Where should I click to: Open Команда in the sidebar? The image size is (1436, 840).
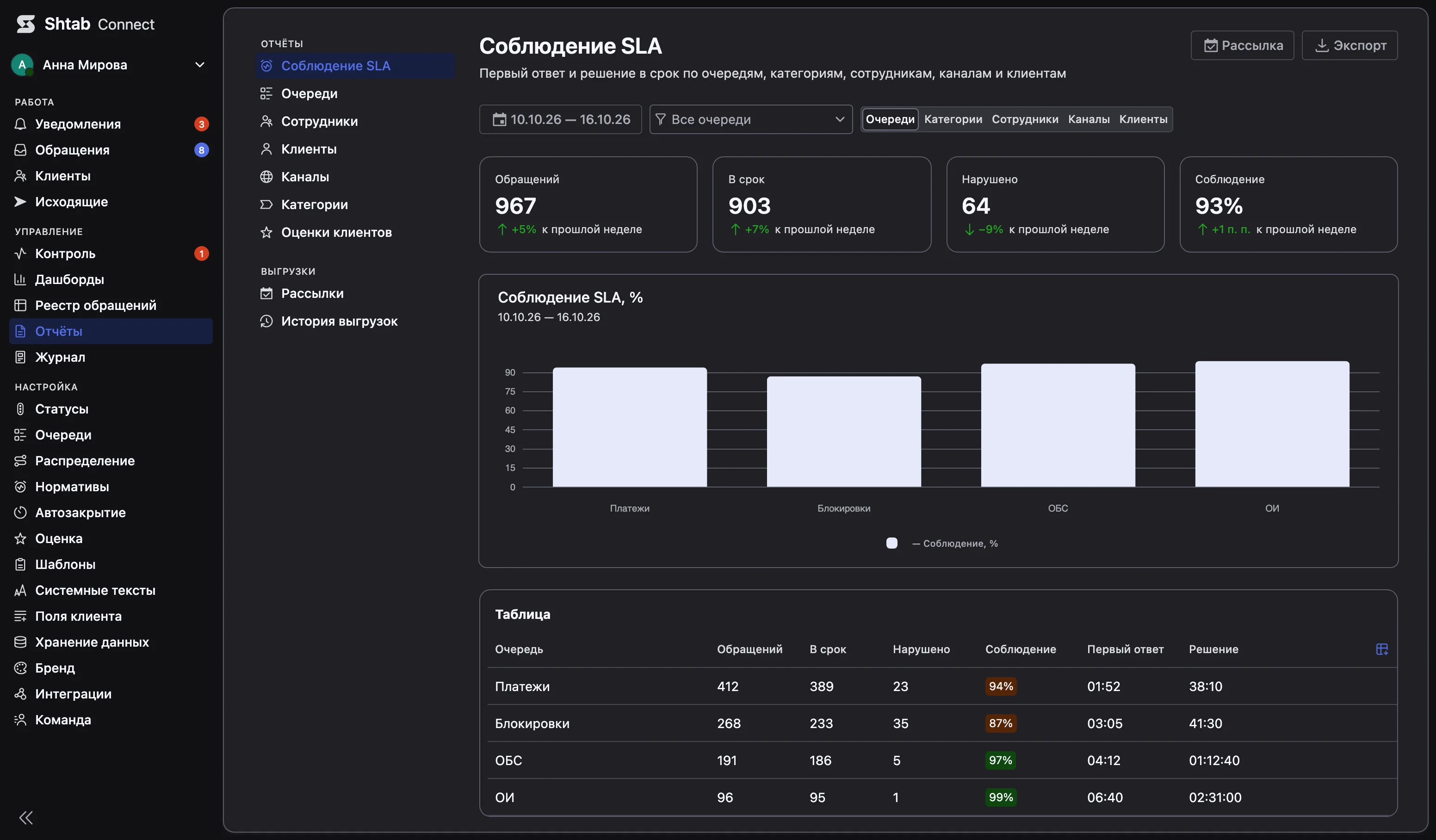pos(111,720)
